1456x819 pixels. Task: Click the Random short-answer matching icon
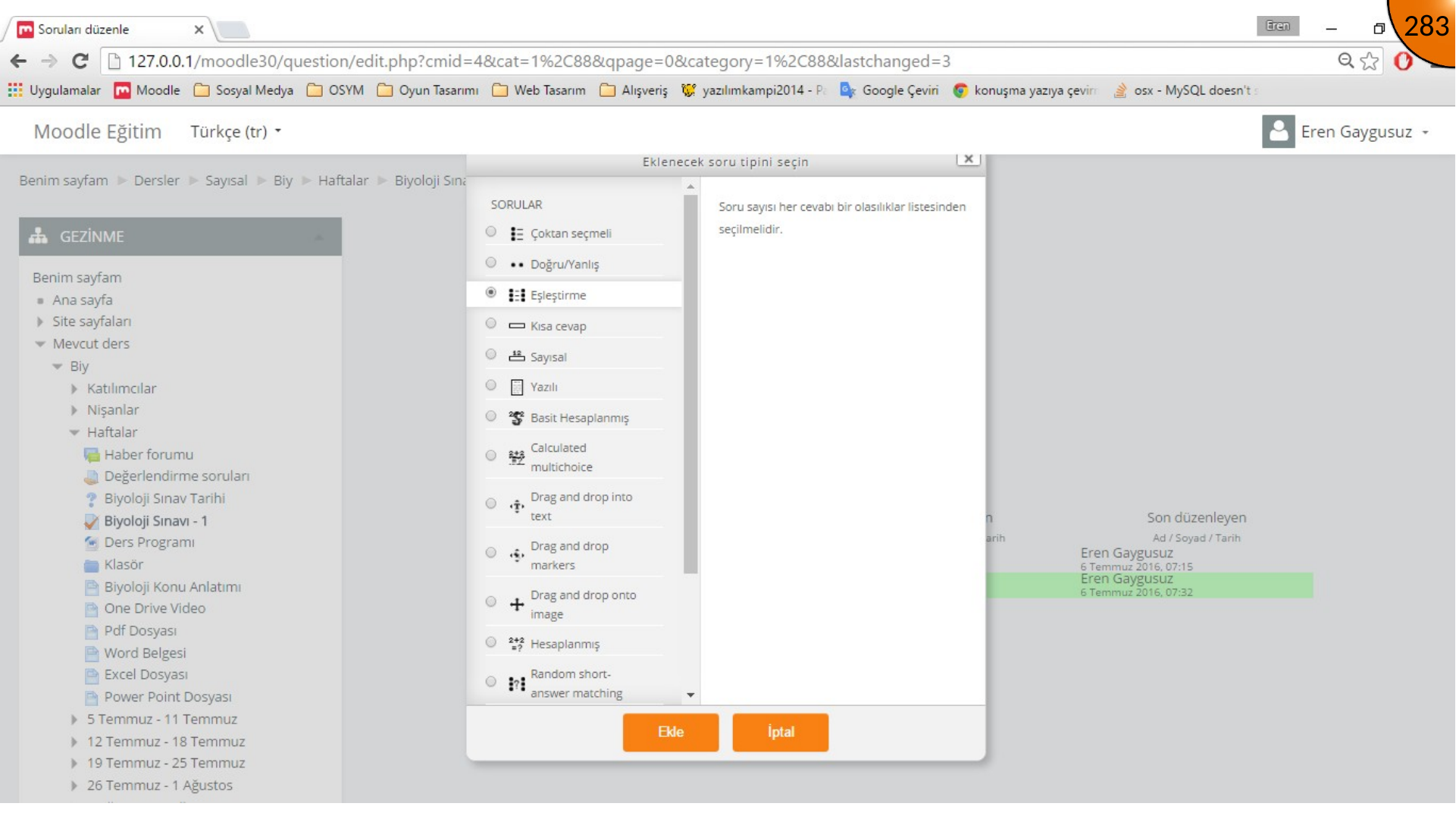[x=516, y=684]
